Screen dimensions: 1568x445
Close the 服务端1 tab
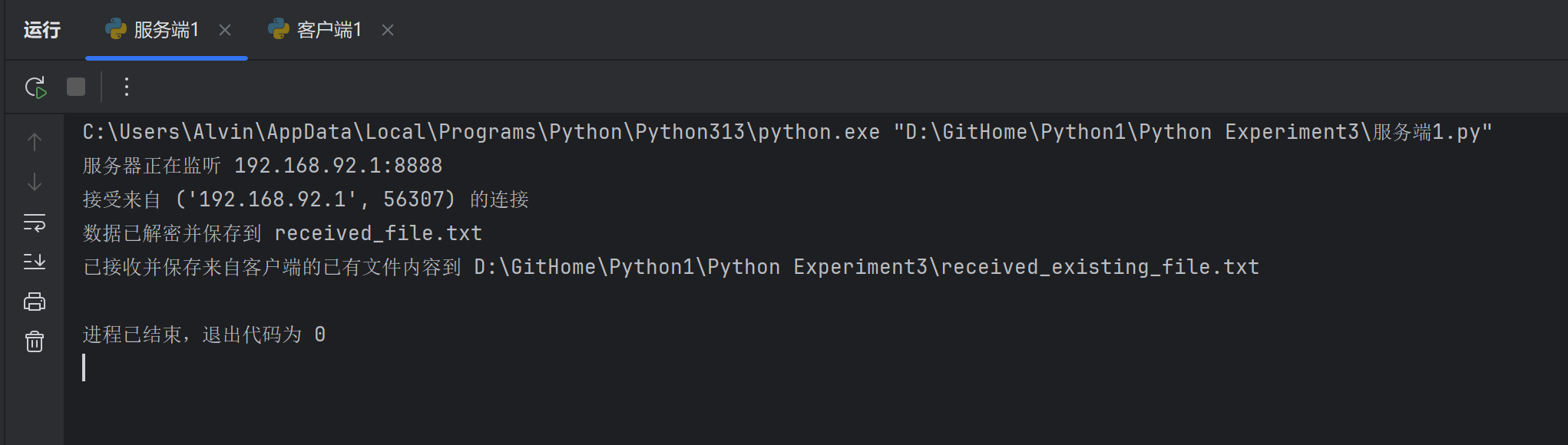coord(225,30)
